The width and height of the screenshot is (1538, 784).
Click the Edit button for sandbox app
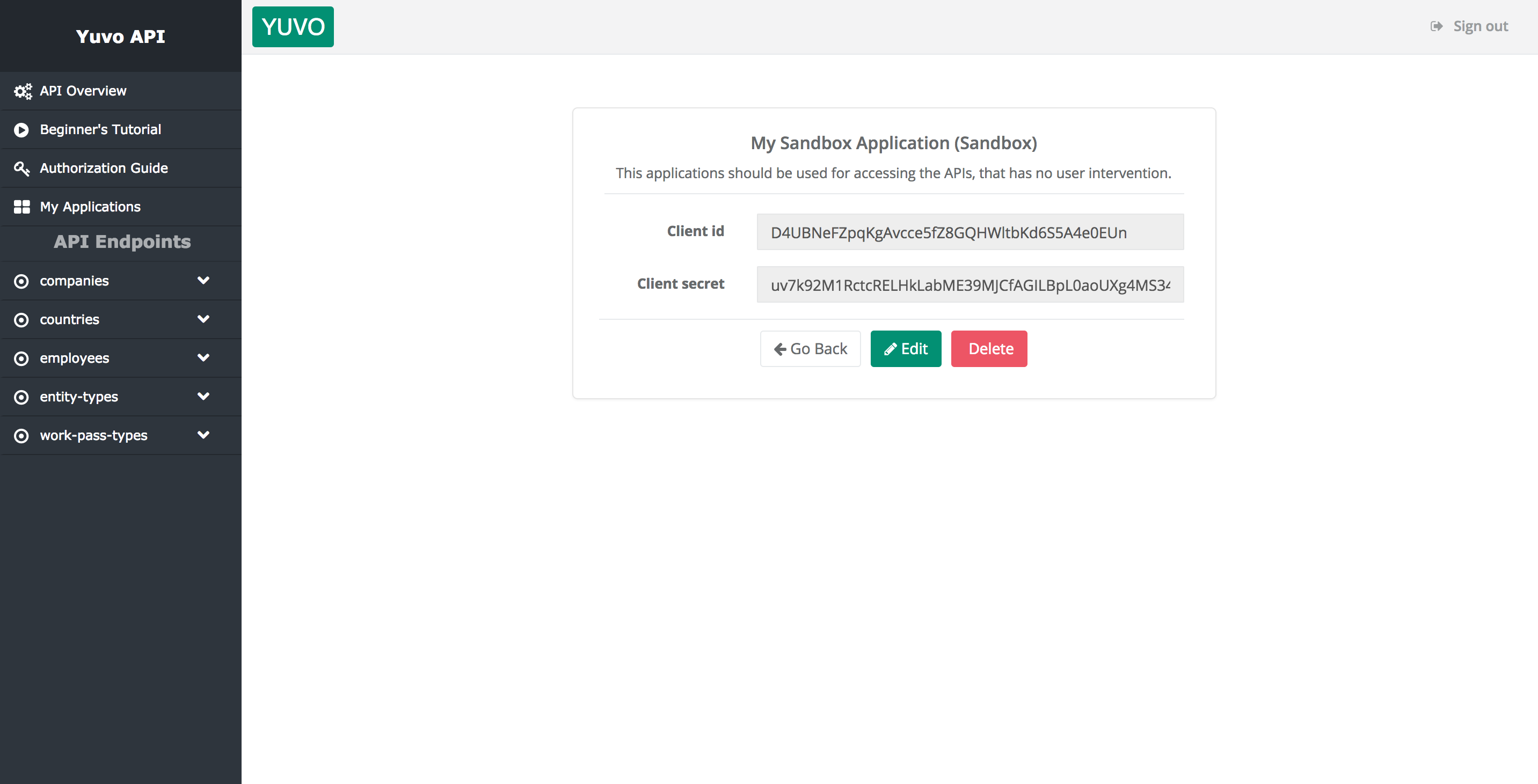[x=905, y=349]
